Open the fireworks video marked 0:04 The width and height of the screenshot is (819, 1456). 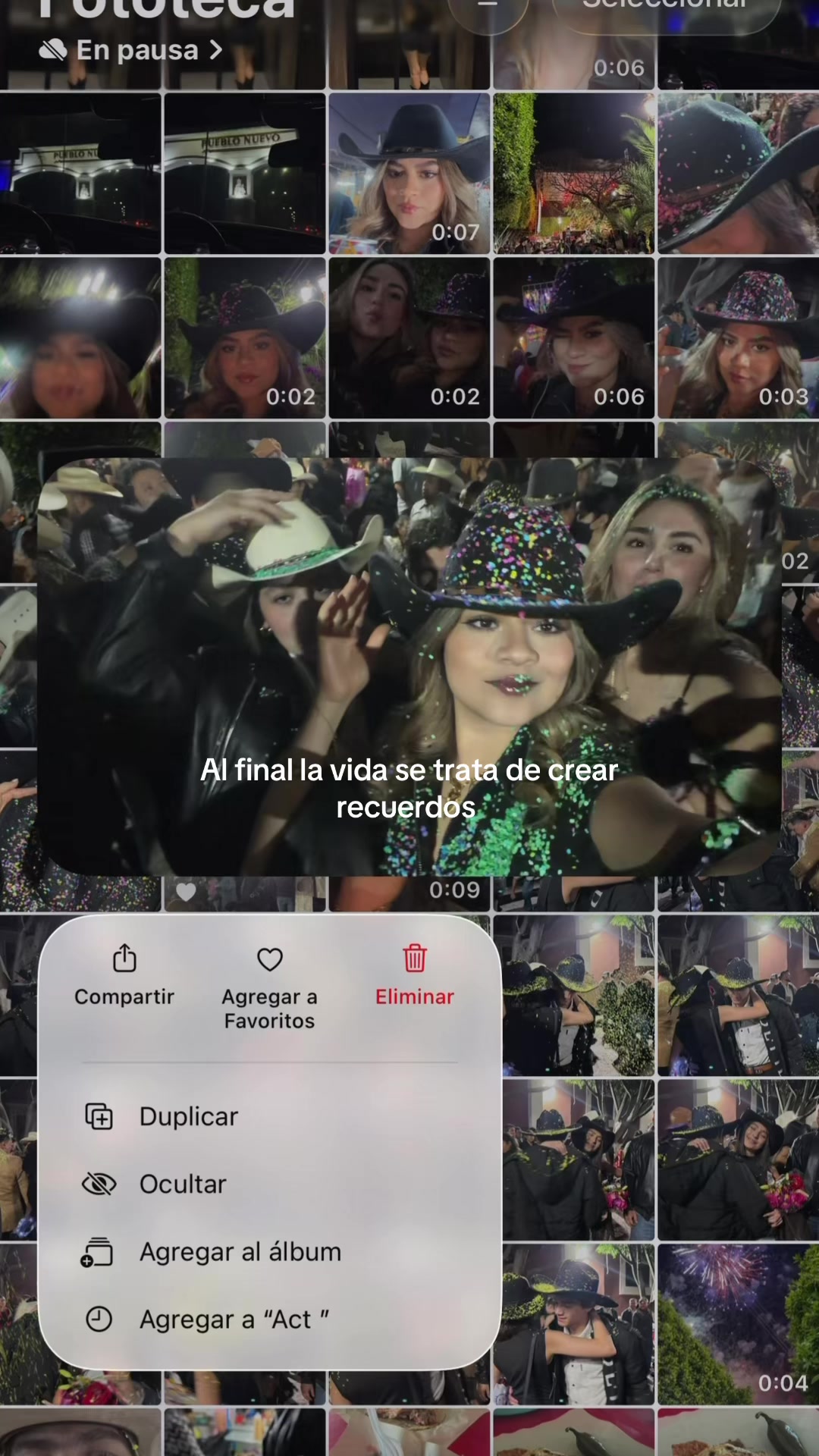(738, 1324)
